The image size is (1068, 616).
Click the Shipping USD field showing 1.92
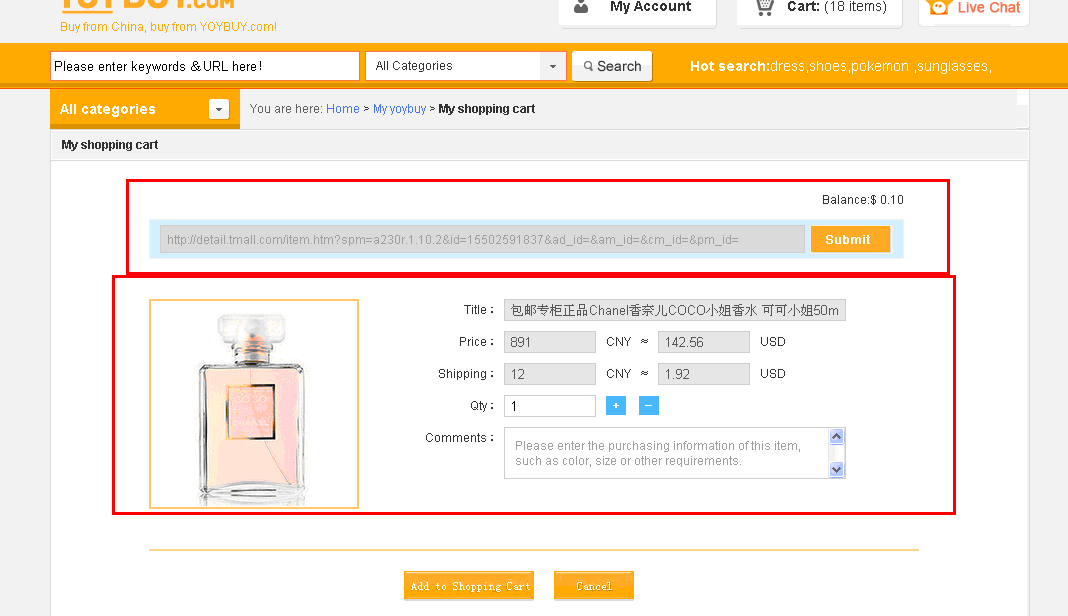pyautogui.click(x=704, y=374)
